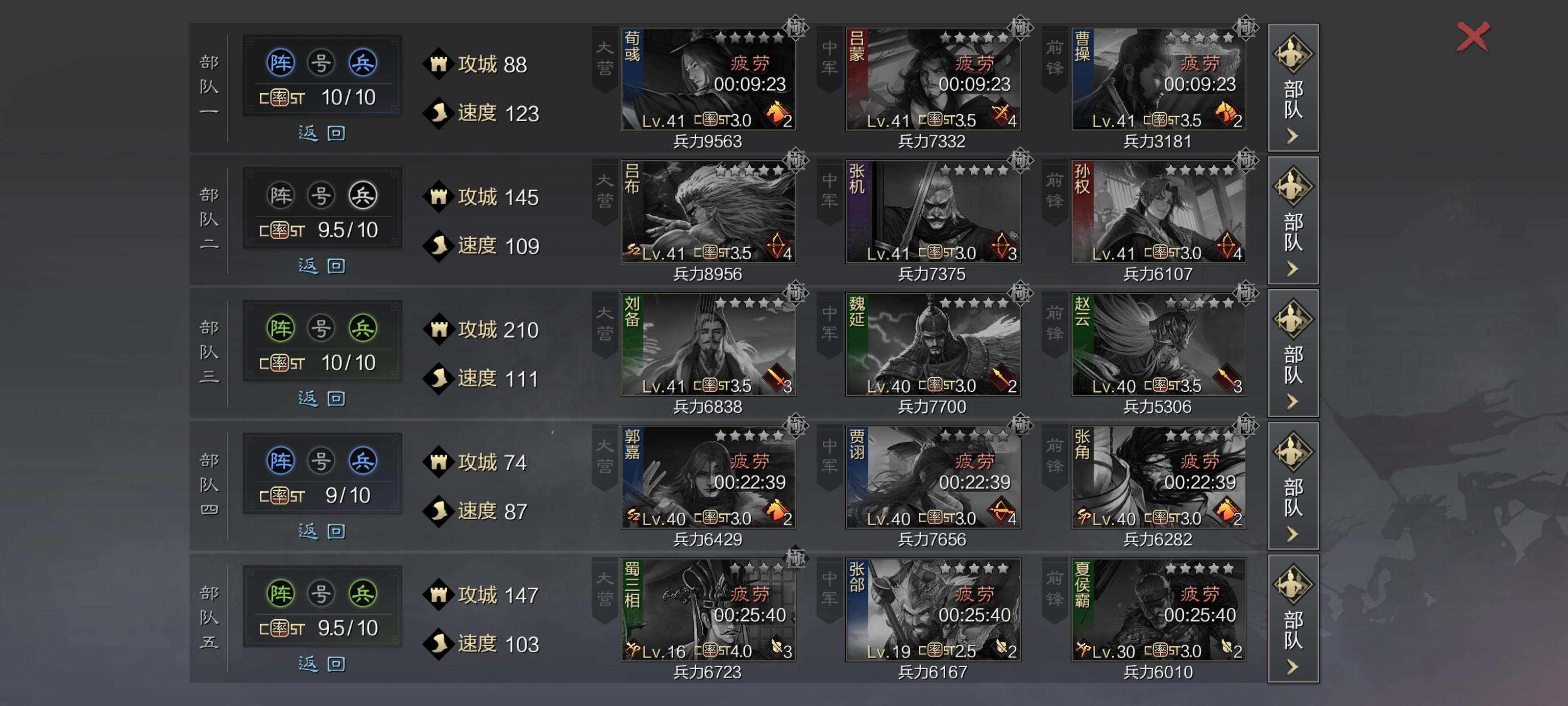Toggle the 阵 formation button for 部队四

[x=281, y=460]
